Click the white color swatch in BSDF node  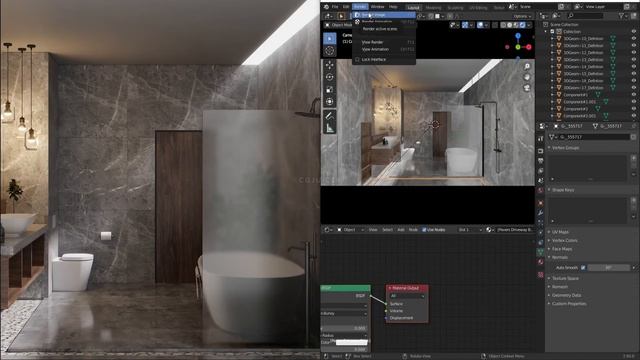tap(352, 342)
